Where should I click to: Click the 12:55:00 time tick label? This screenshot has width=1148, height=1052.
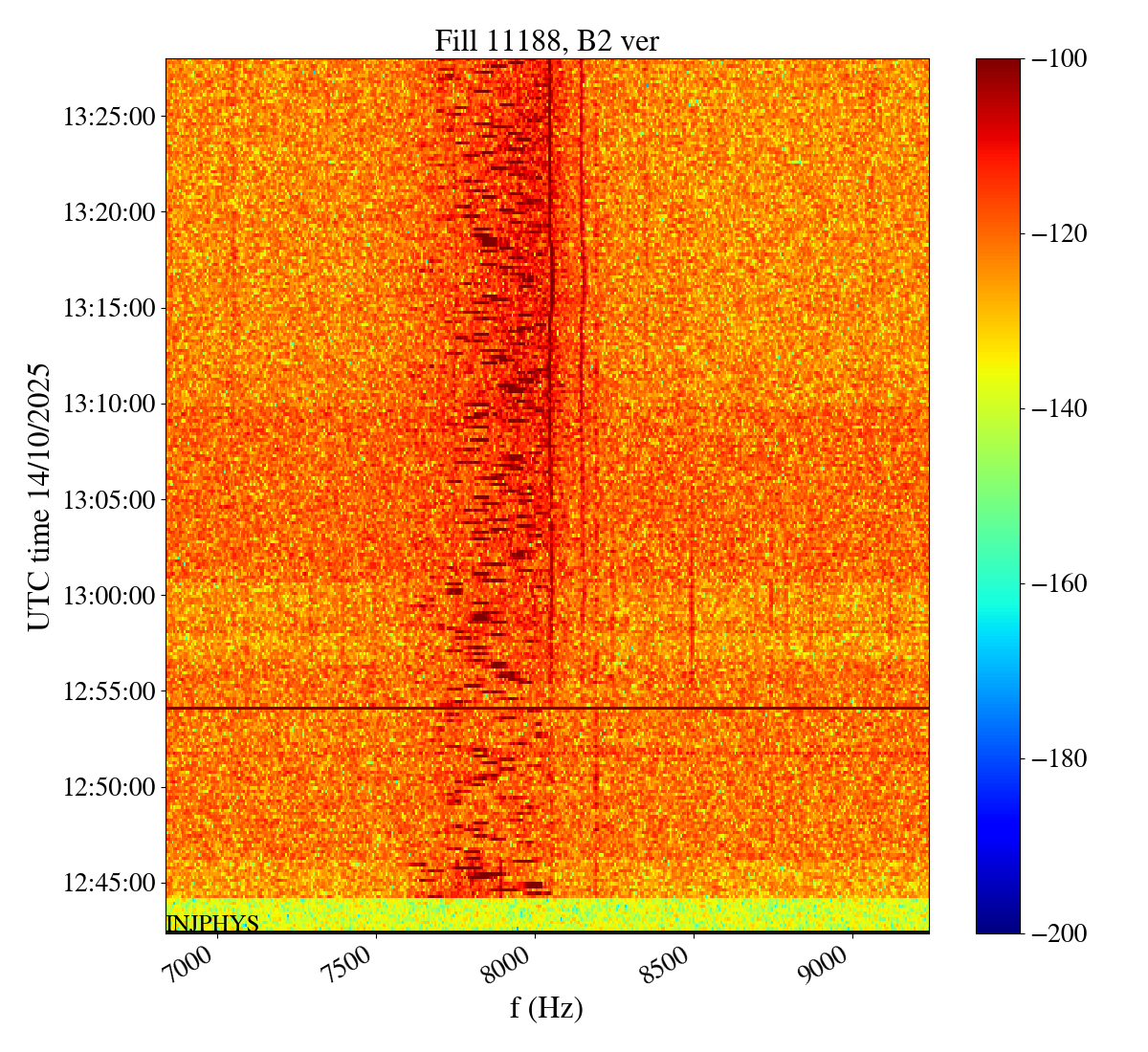coord(109,690)
